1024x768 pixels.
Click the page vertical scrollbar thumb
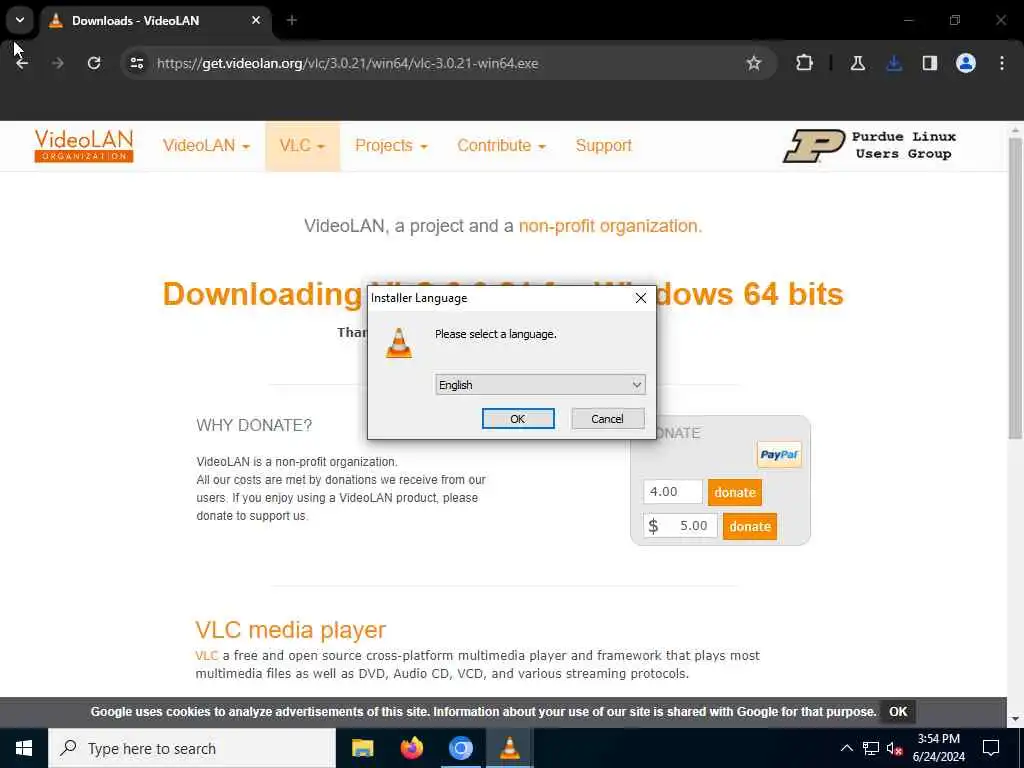pos(1015,287)
